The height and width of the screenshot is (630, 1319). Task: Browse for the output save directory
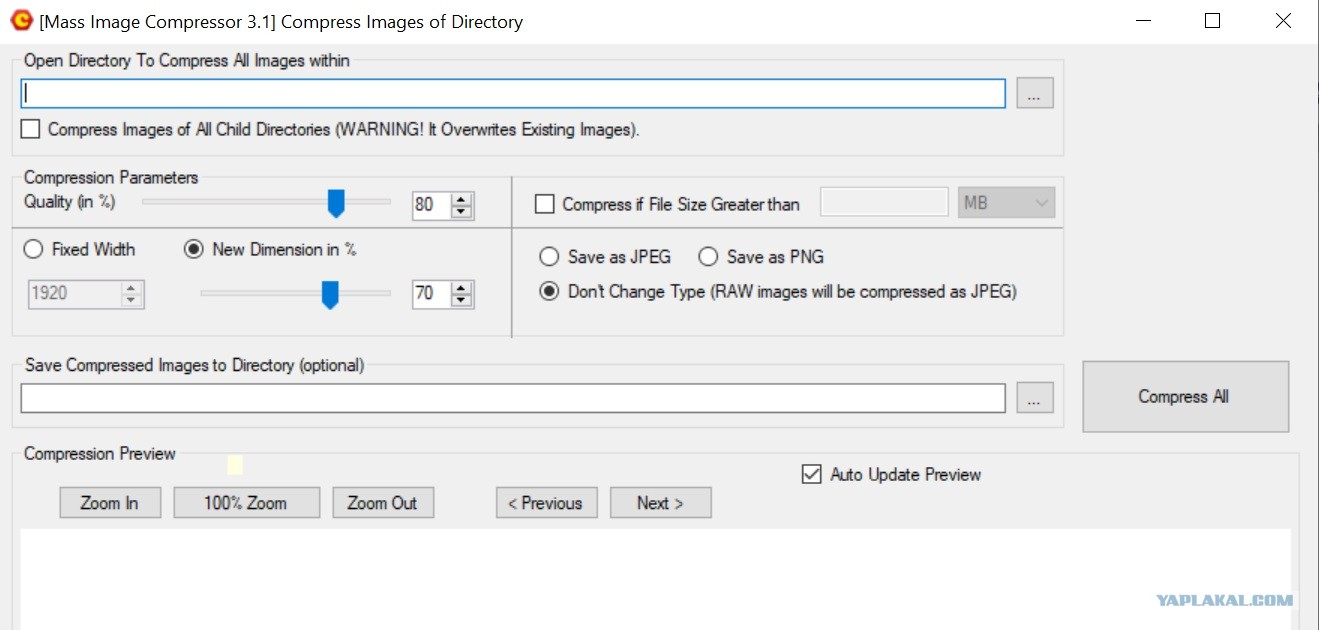coord(1035,398)
